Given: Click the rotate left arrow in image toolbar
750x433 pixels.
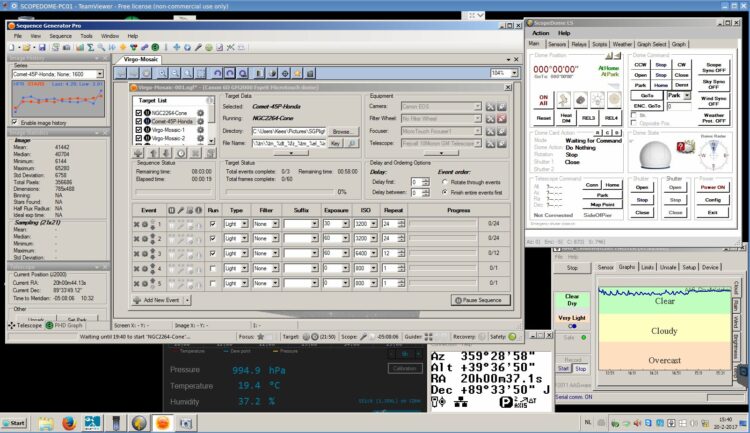Looking at the screenshot, I should (x=217, y=73).
